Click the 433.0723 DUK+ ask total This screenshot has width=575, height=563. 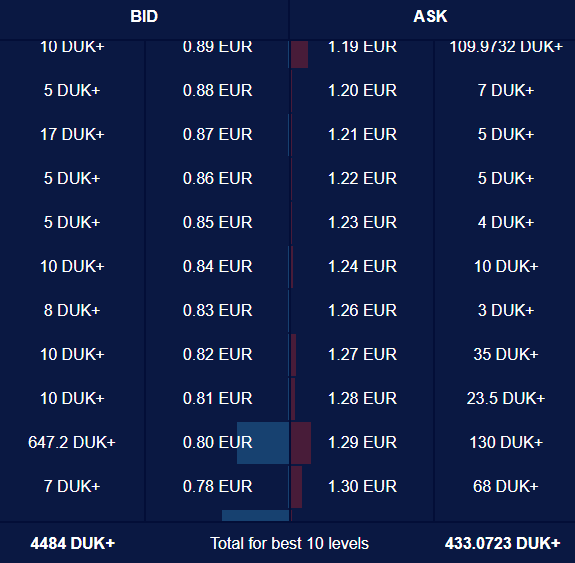tap(503, 544)
